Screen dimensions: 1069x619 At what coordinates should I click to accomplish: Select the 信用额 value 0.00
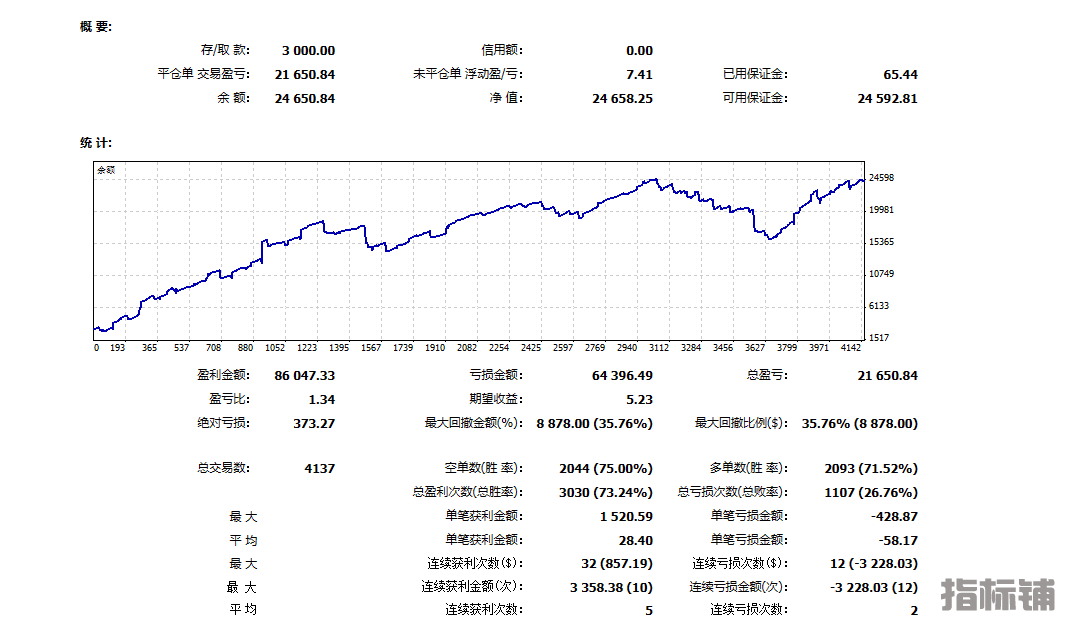click(638, 50)
